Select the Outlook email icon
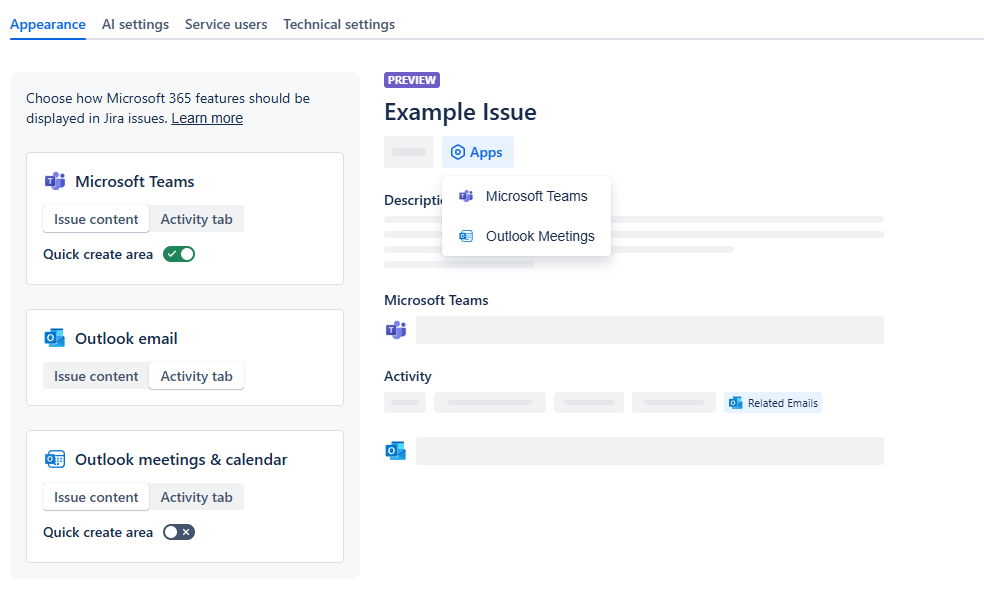The image size is (984, 590). 54,338
